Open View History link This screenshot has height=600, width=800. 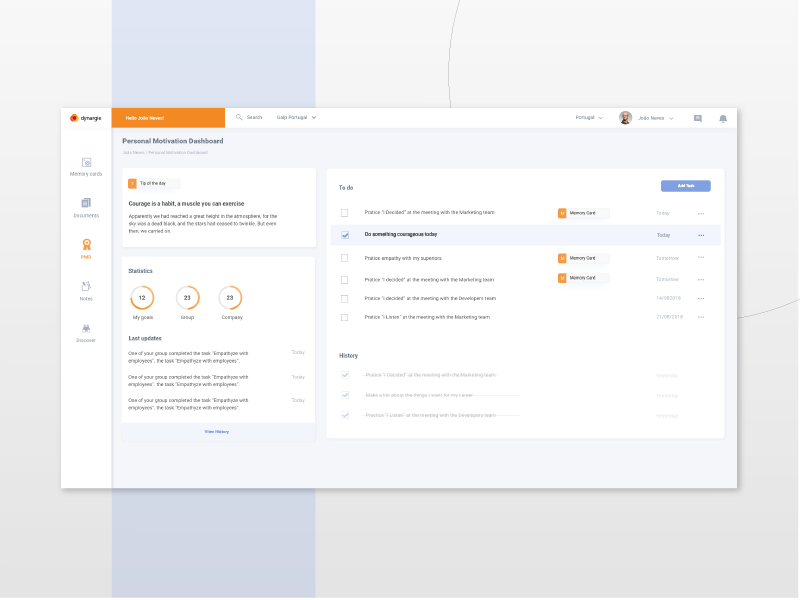click(x=217, y=432)
